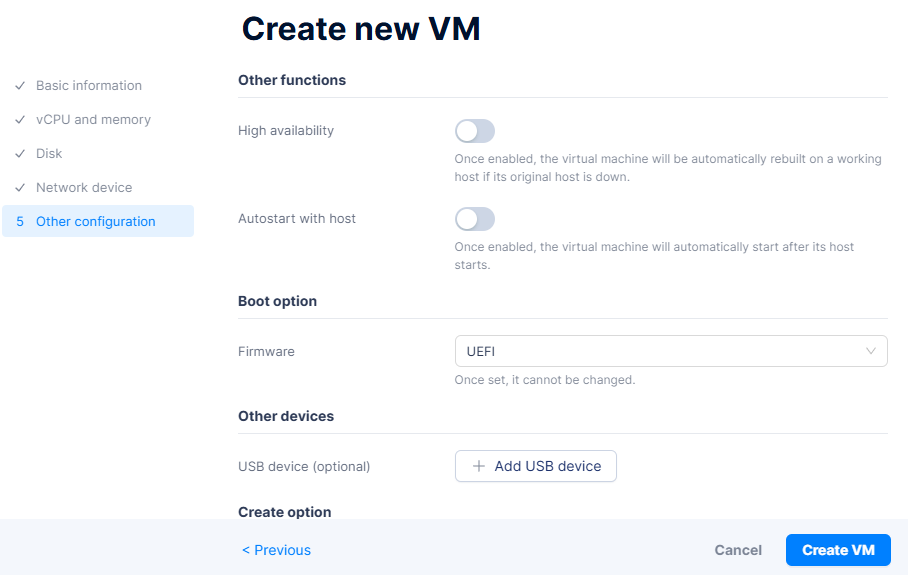This screenshot has width=908, height=575.
Task: Click the checkmark icon beside Basic information
Action: tap(20, 86)
